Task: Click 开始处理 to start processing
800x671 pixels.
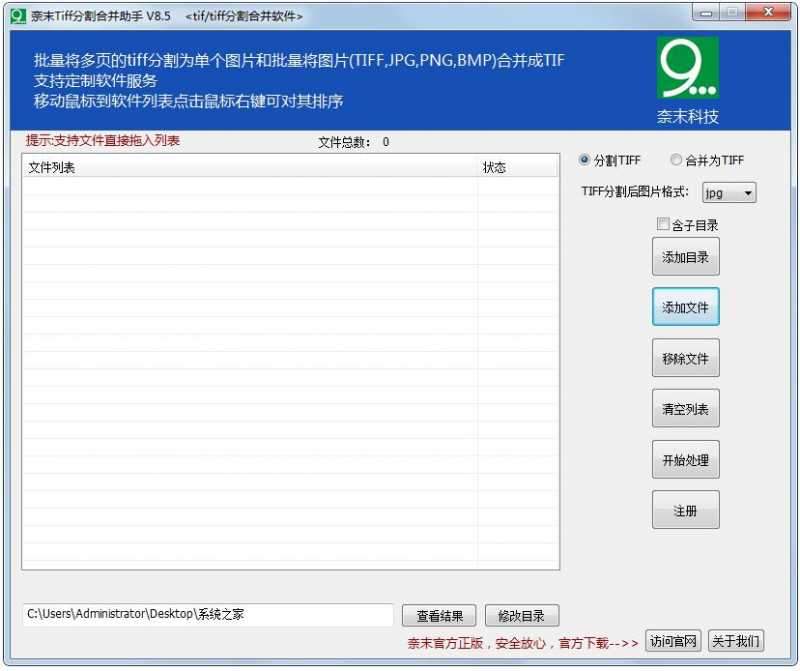Action: coord(685,459)
